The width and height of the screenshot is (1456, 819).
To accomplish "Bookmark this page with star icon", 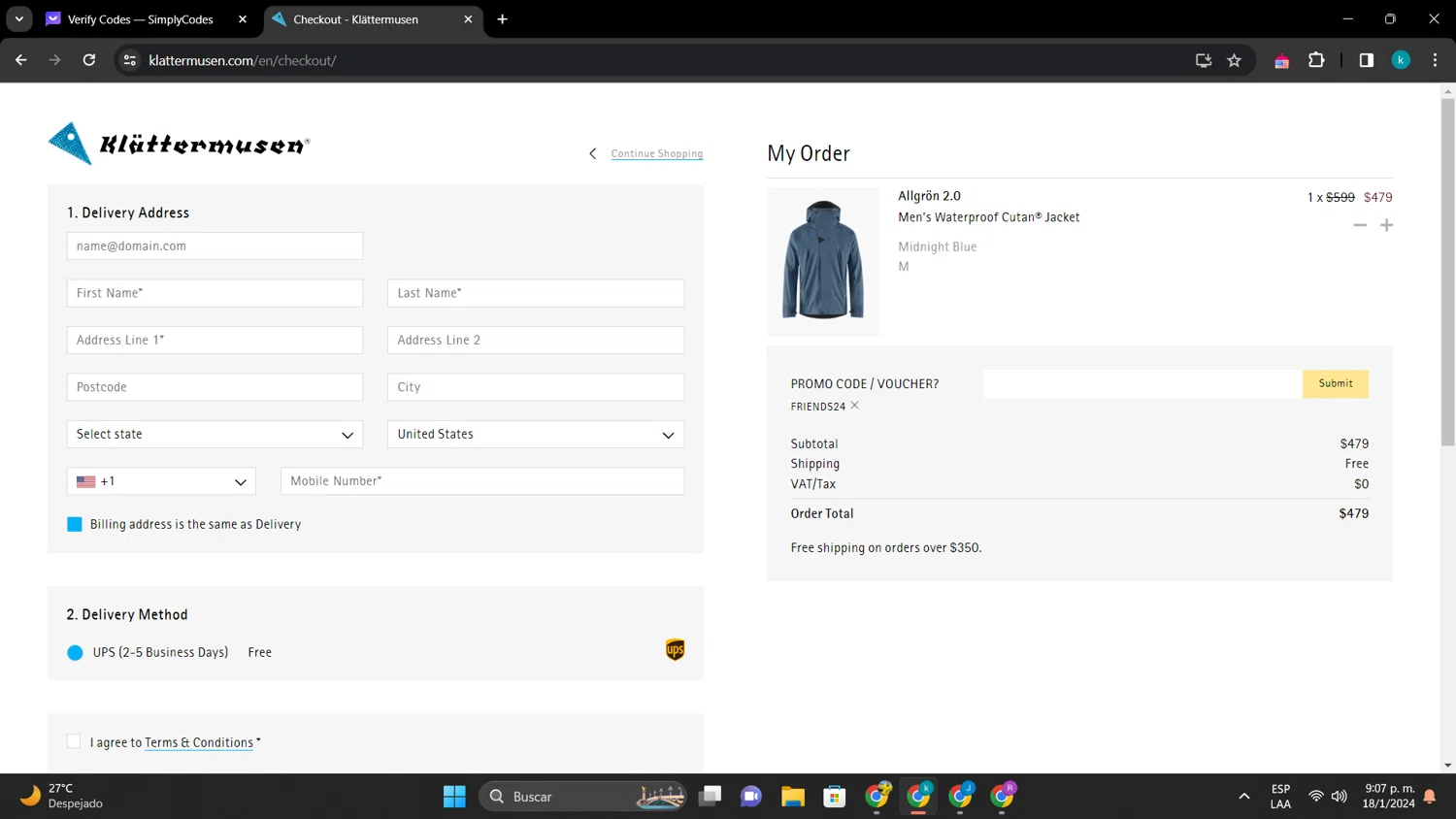I will click(1234, 60).
